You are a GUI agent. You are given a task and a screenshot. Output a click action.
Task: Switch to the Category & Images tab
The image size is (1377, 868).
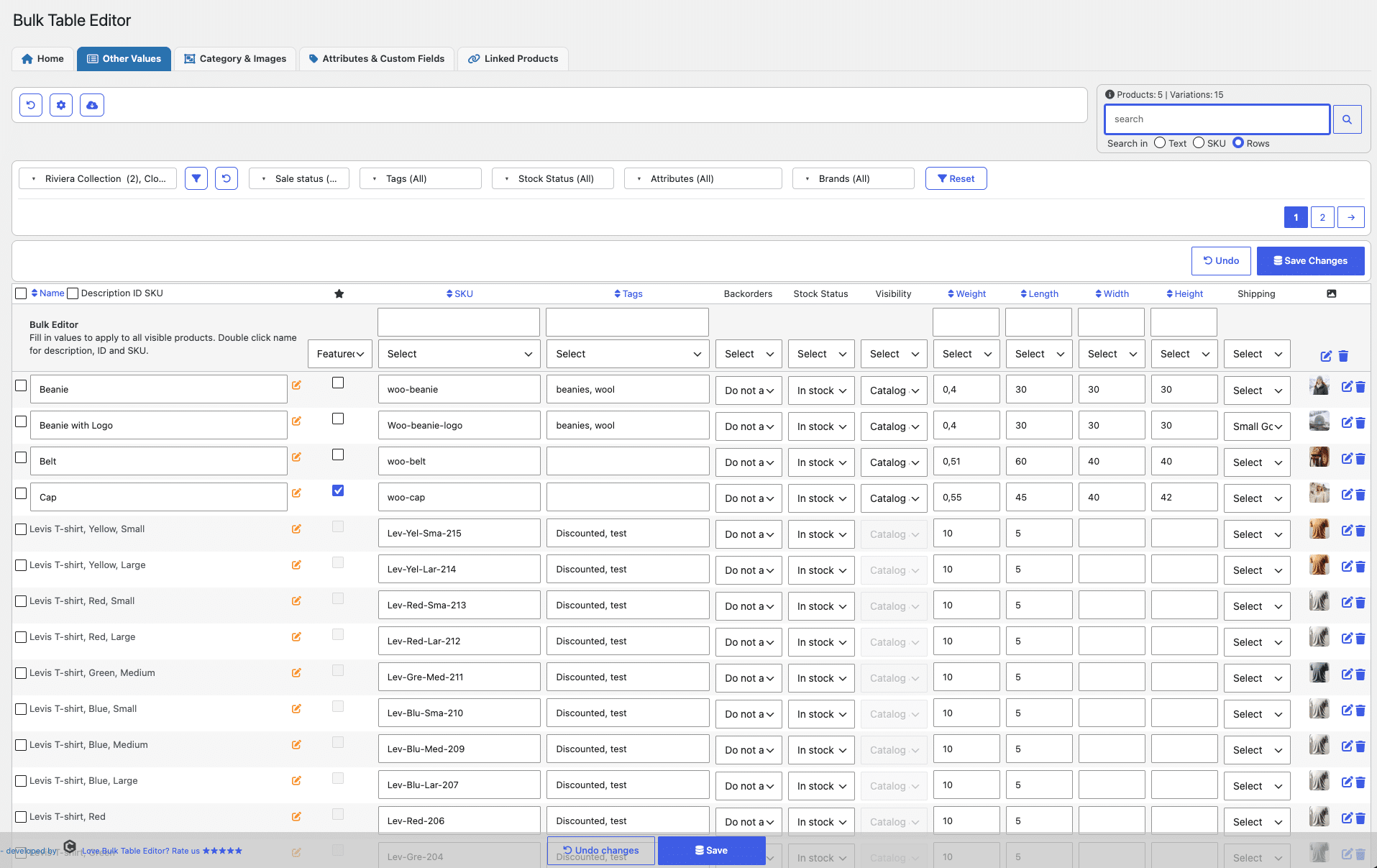tap(235, 59)
